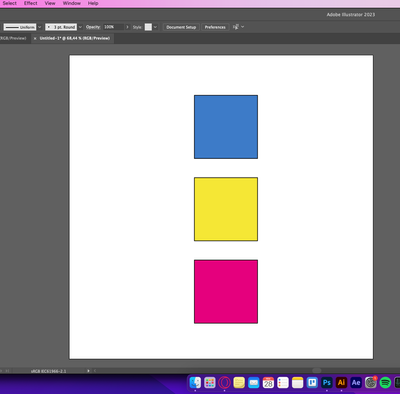This screenshot has width=400, height=394.
Task: Open Mail from the Dock
Action: pos(254,383)
